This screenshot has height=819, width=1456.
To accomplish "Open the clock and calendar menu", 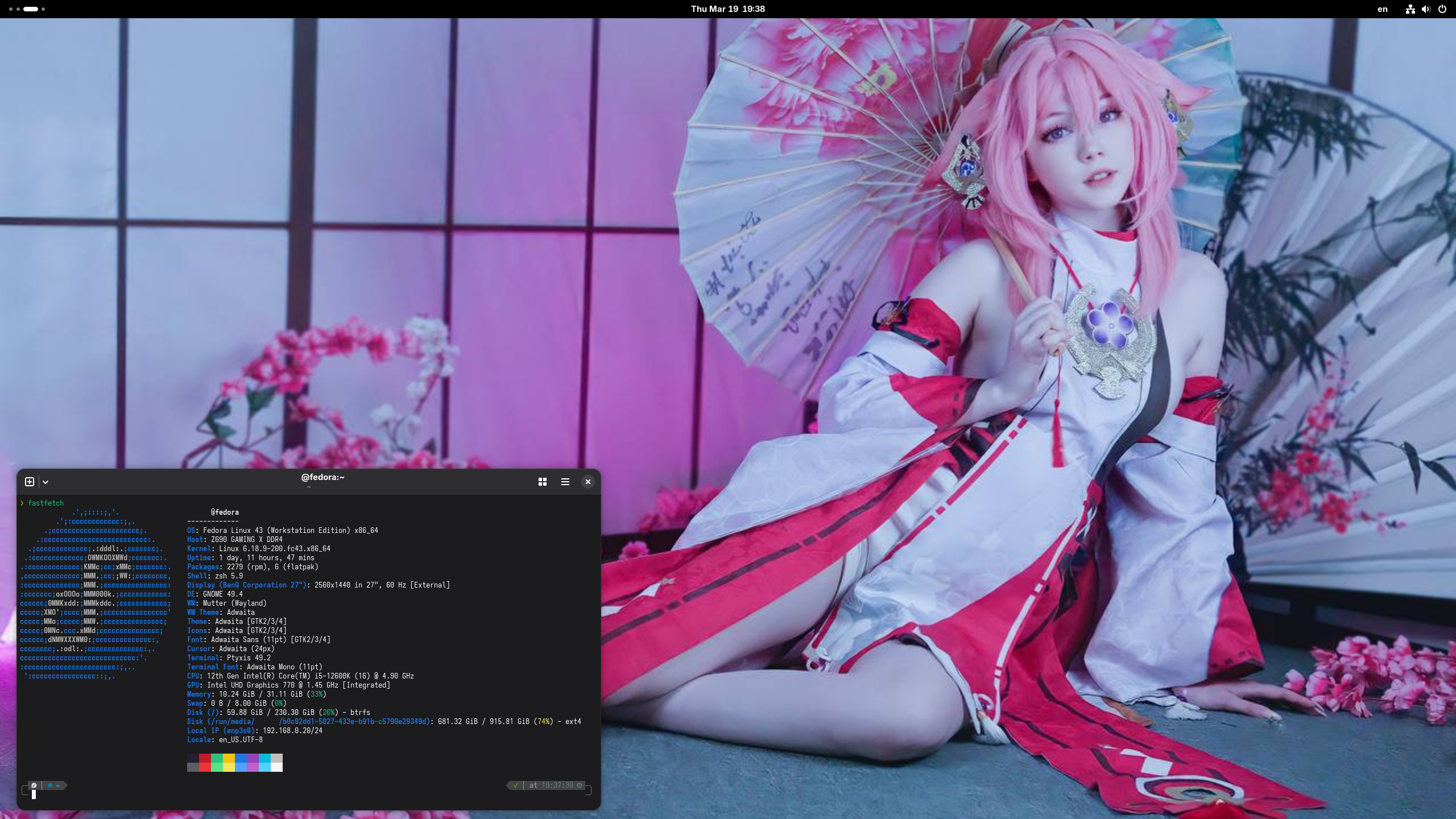I will pyautogui.click(x=727, y=9).
